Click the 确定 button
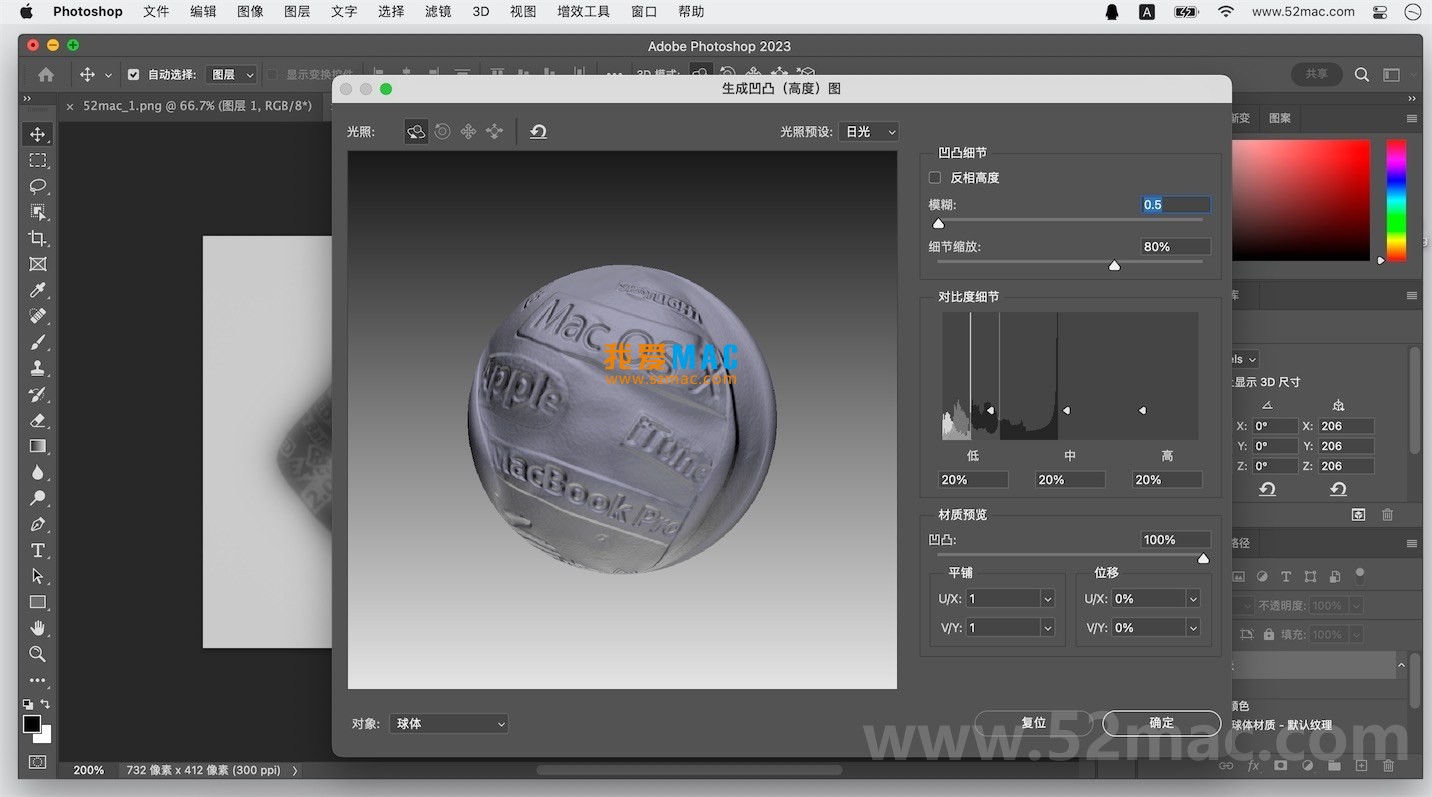The height and width of the screenshot is (797, 1432). pyautogui.click(x=1162, y=723)
